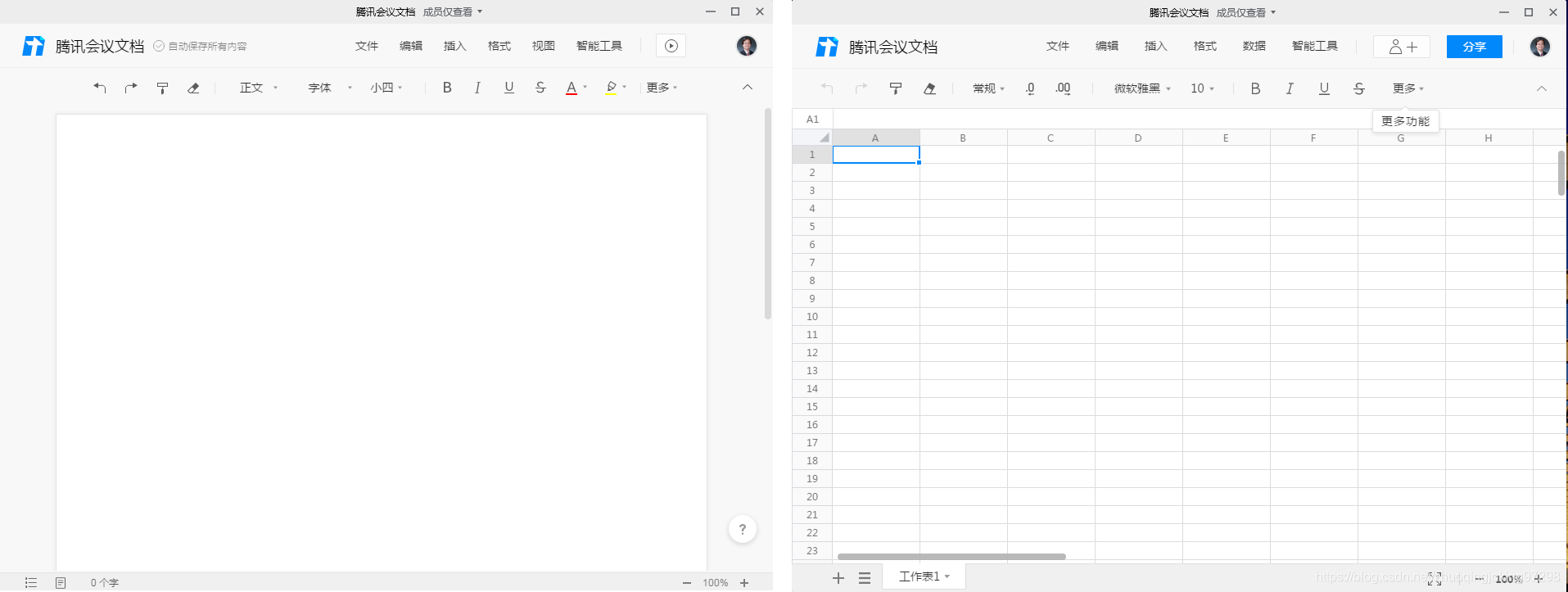Open 成员仅查看 permission dropdown in document window
1568x592 pixels.
(x=453, y=11)
